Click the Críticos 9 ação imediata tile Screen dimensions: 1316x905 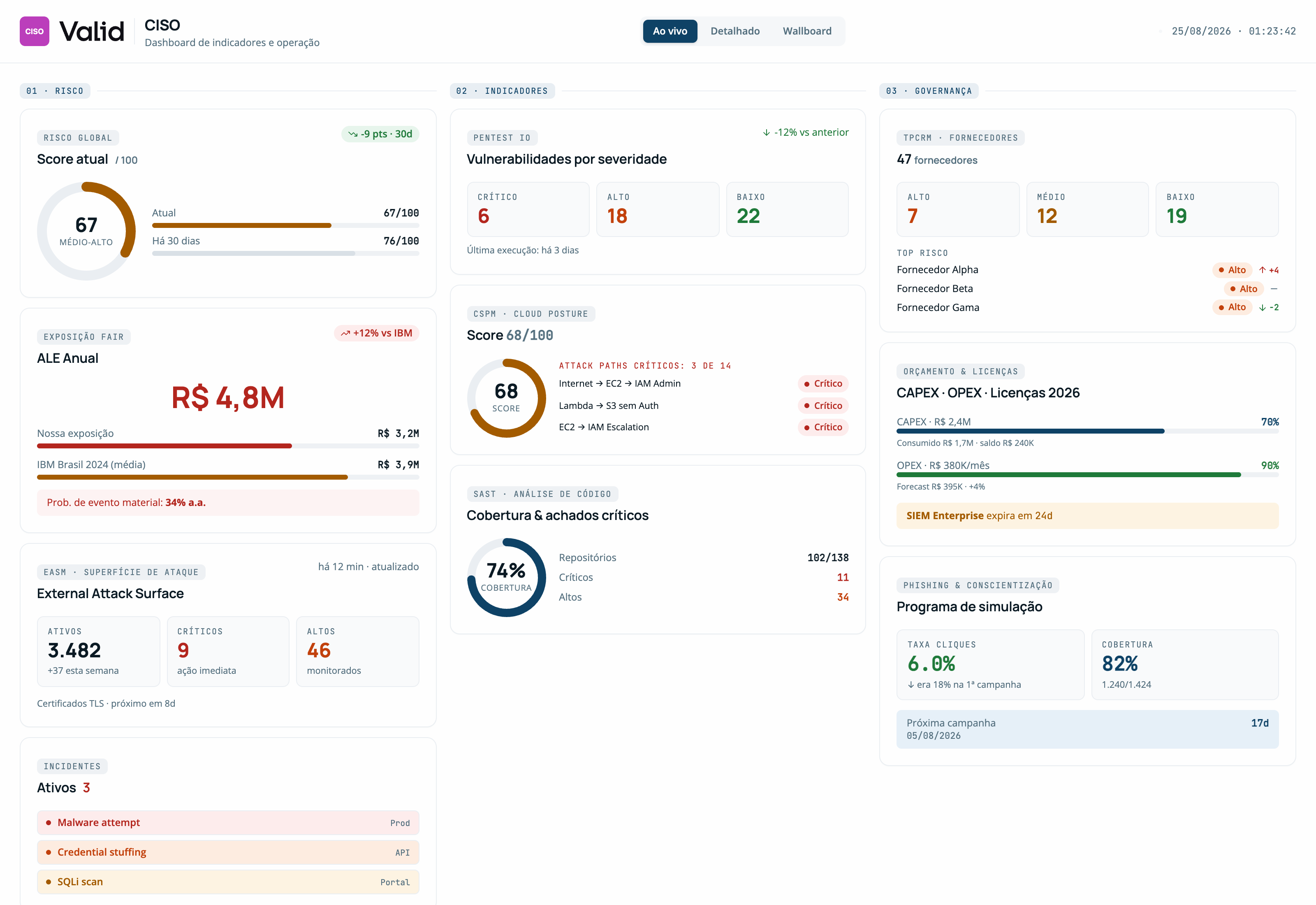tap(228, 652)
